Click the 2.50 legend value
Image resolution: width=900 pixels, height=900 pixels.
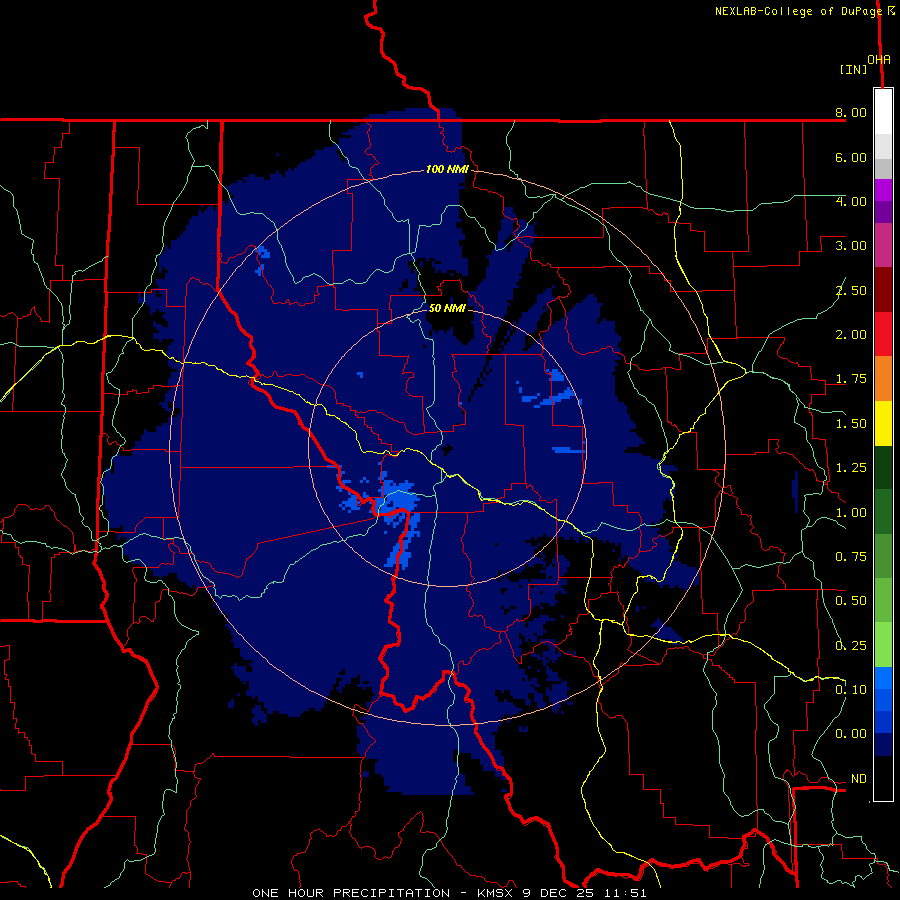pyautogui.click(x=851, y=290)
